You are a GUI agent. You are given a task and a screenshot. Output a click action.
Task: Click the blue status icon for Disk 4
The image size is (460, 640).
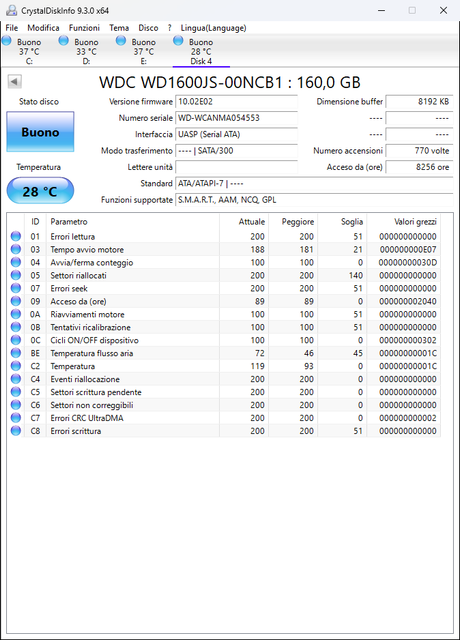tap(178, 40)
